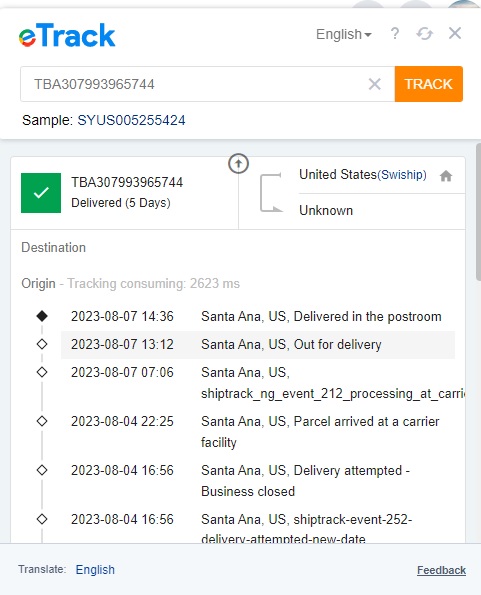The height and width of the screenshot is (595, 481).
Task: Select the Out for delivery event row
Action: click(x=258, y=345)
